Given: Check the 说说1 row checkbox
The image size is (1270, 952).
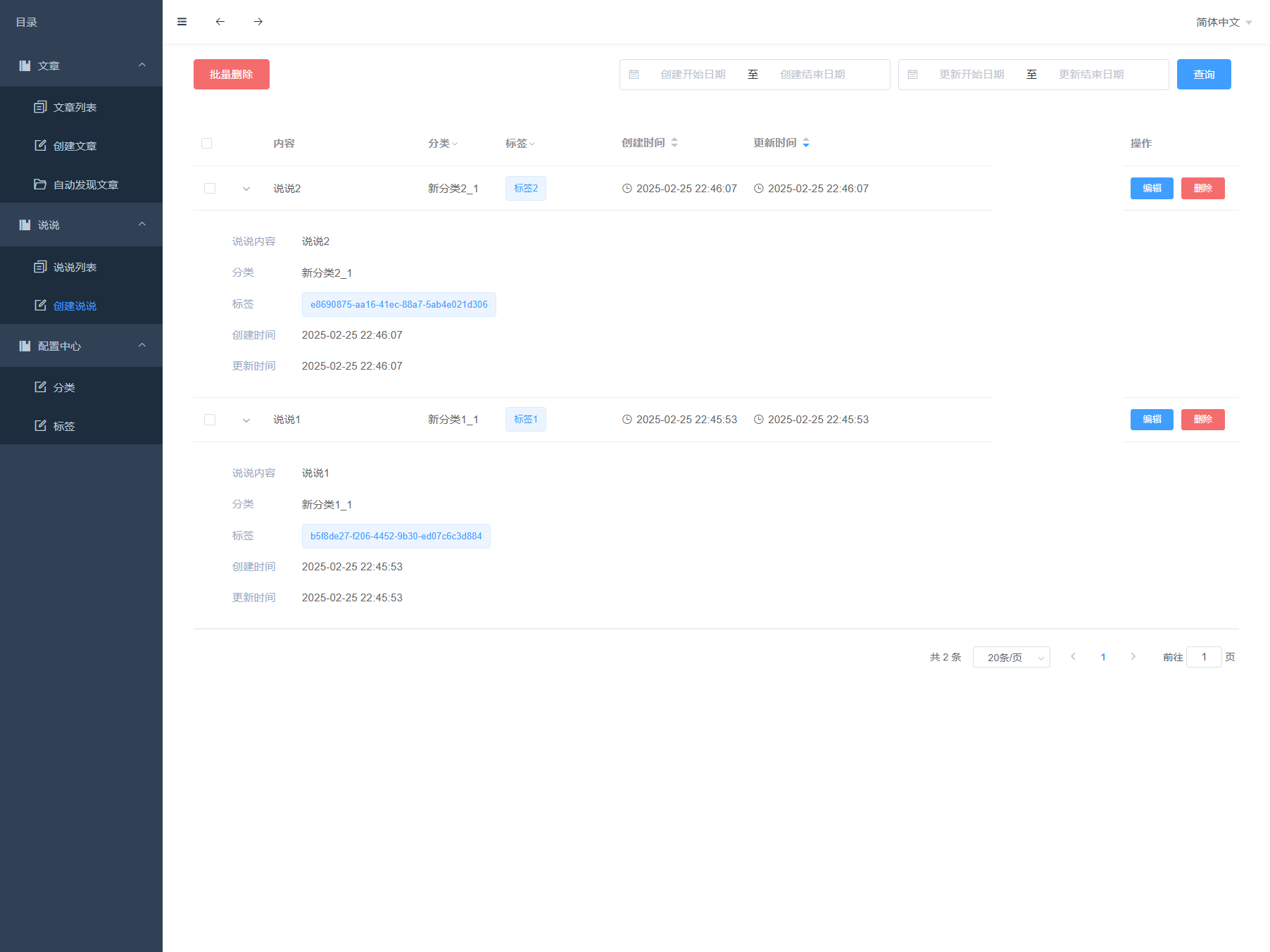Looking at the screenshot, I should point(210,420).
